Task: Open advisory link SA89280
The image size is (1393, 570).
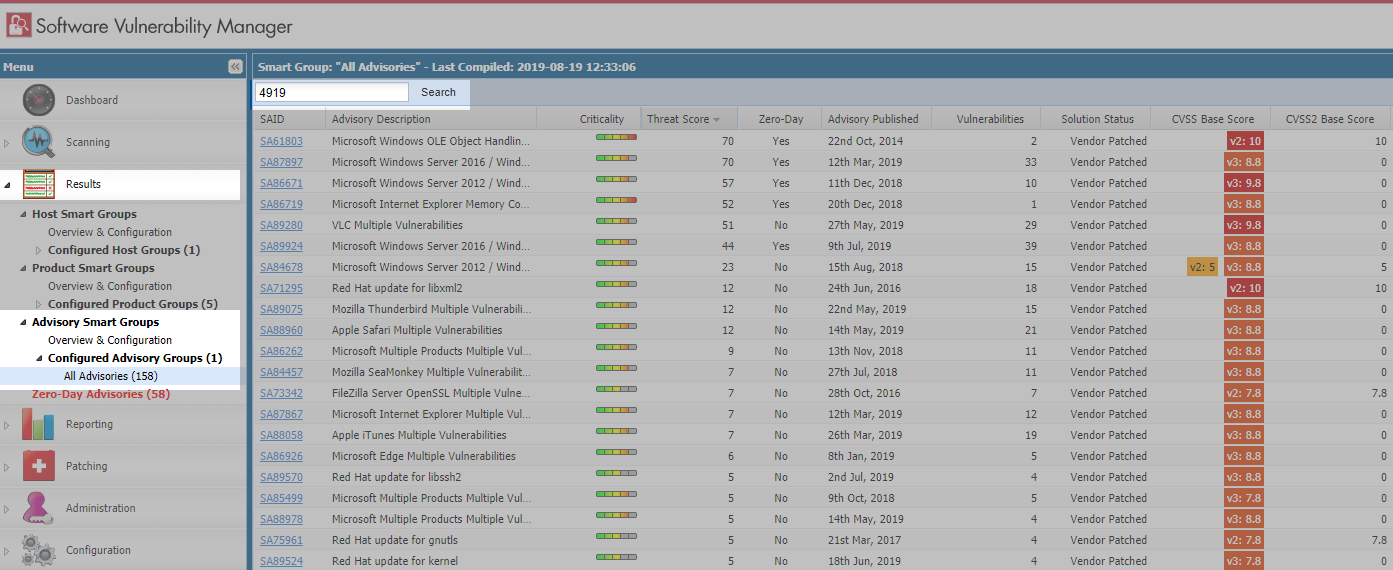Action: pos(281,225)
